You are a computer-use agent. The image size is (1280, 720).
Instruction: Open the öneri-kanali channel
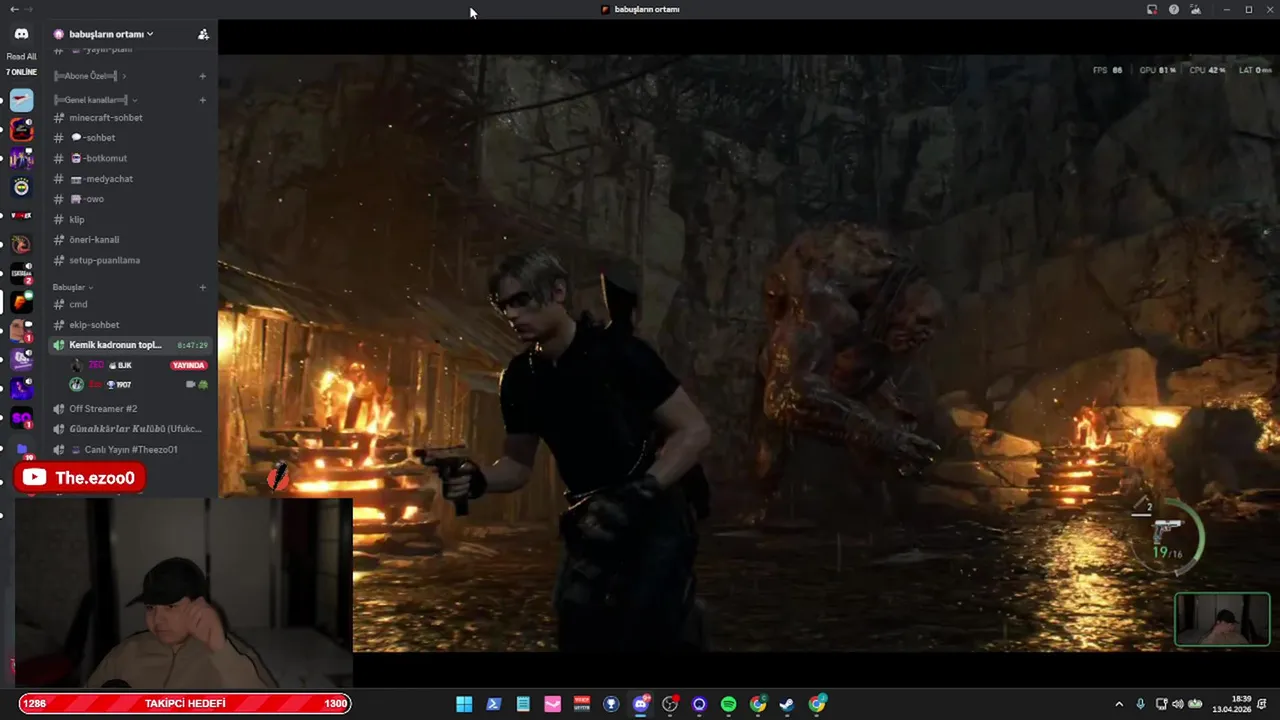130,240
